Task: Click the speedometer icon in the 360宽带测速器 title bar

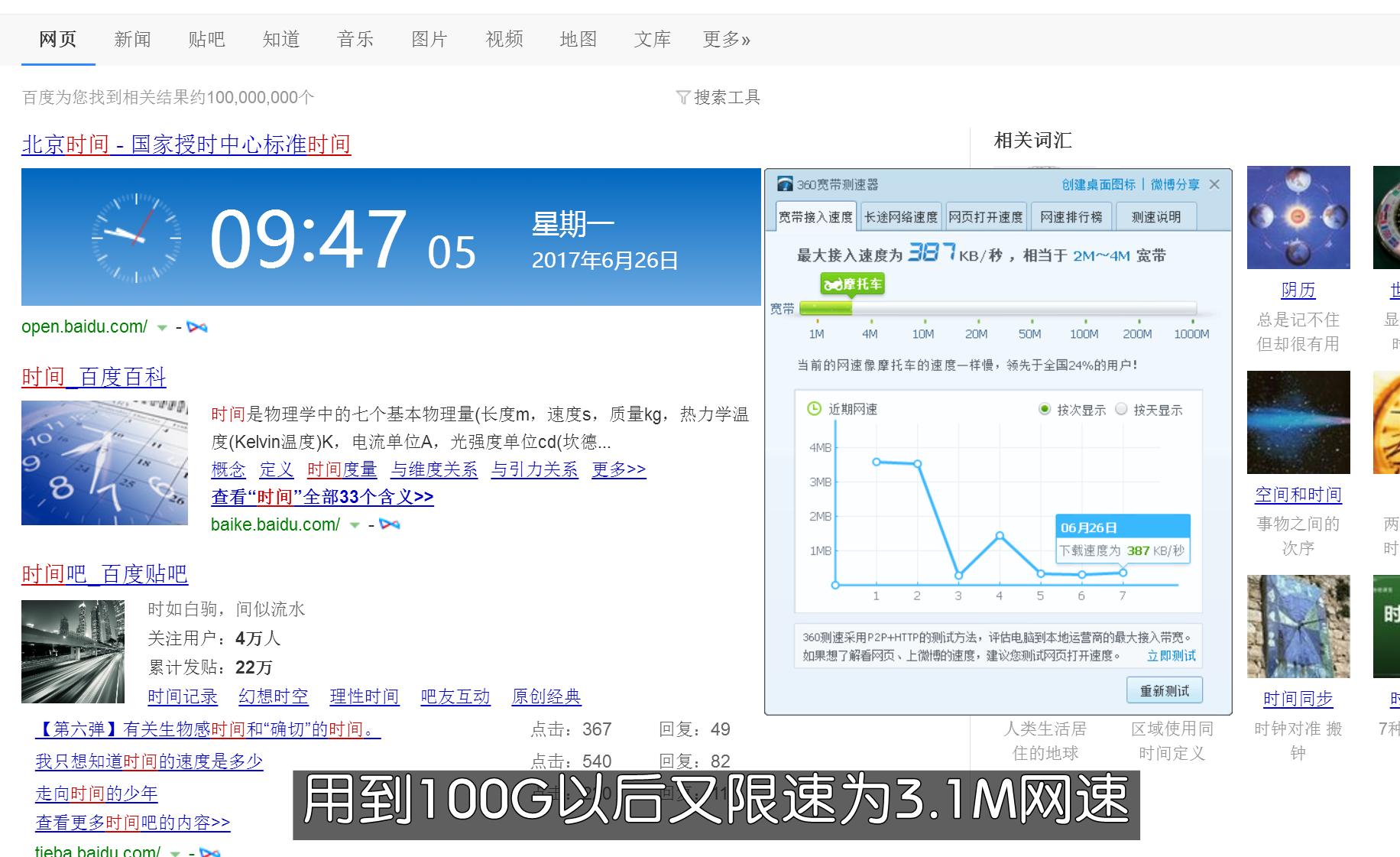Action: 784,184
